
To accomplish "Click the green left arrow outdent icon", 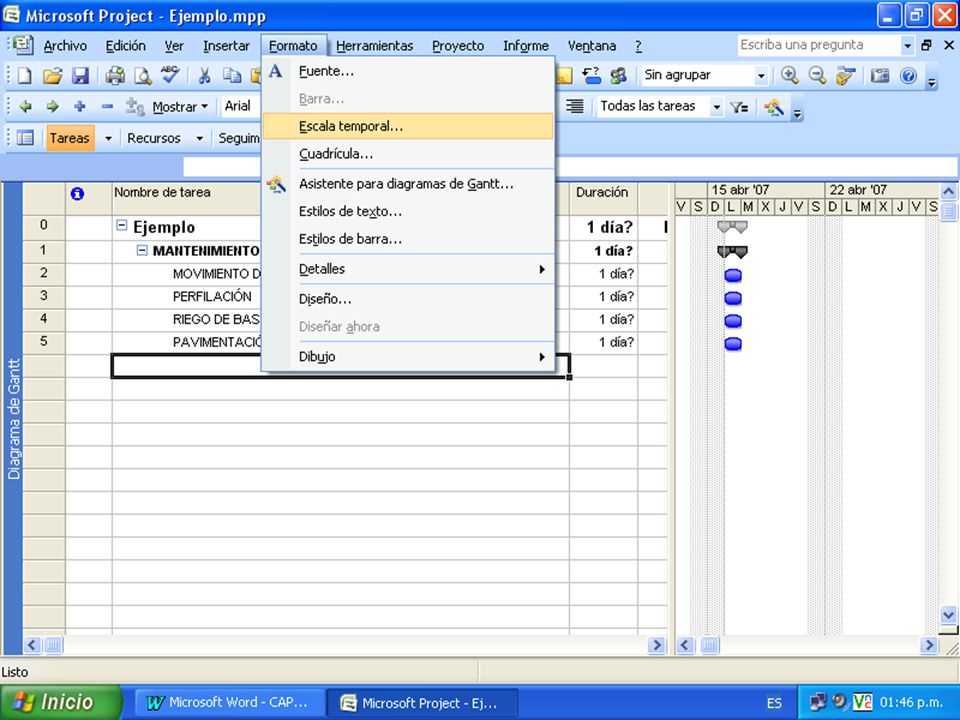I will (x=26, y=107).
